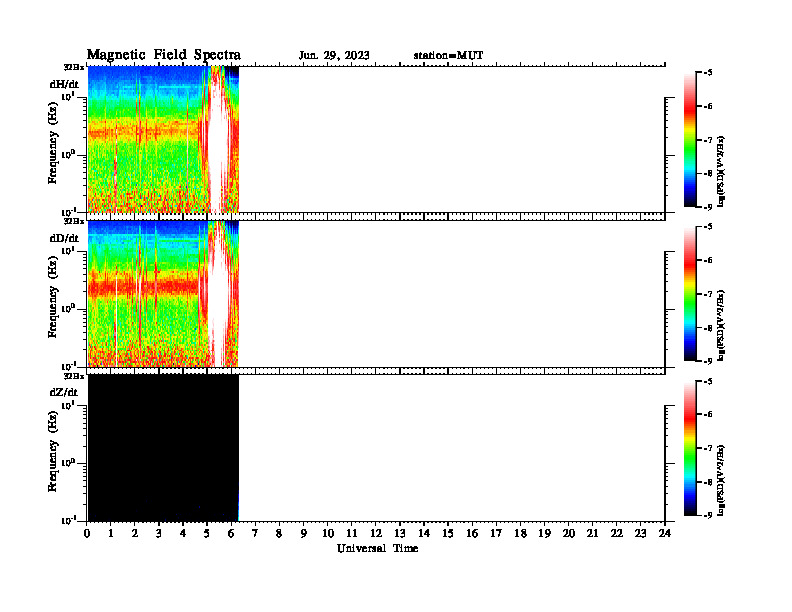Screen dimensions: 792x612
Task: Click hour tick label 21 on time axis
Action: 592,533
